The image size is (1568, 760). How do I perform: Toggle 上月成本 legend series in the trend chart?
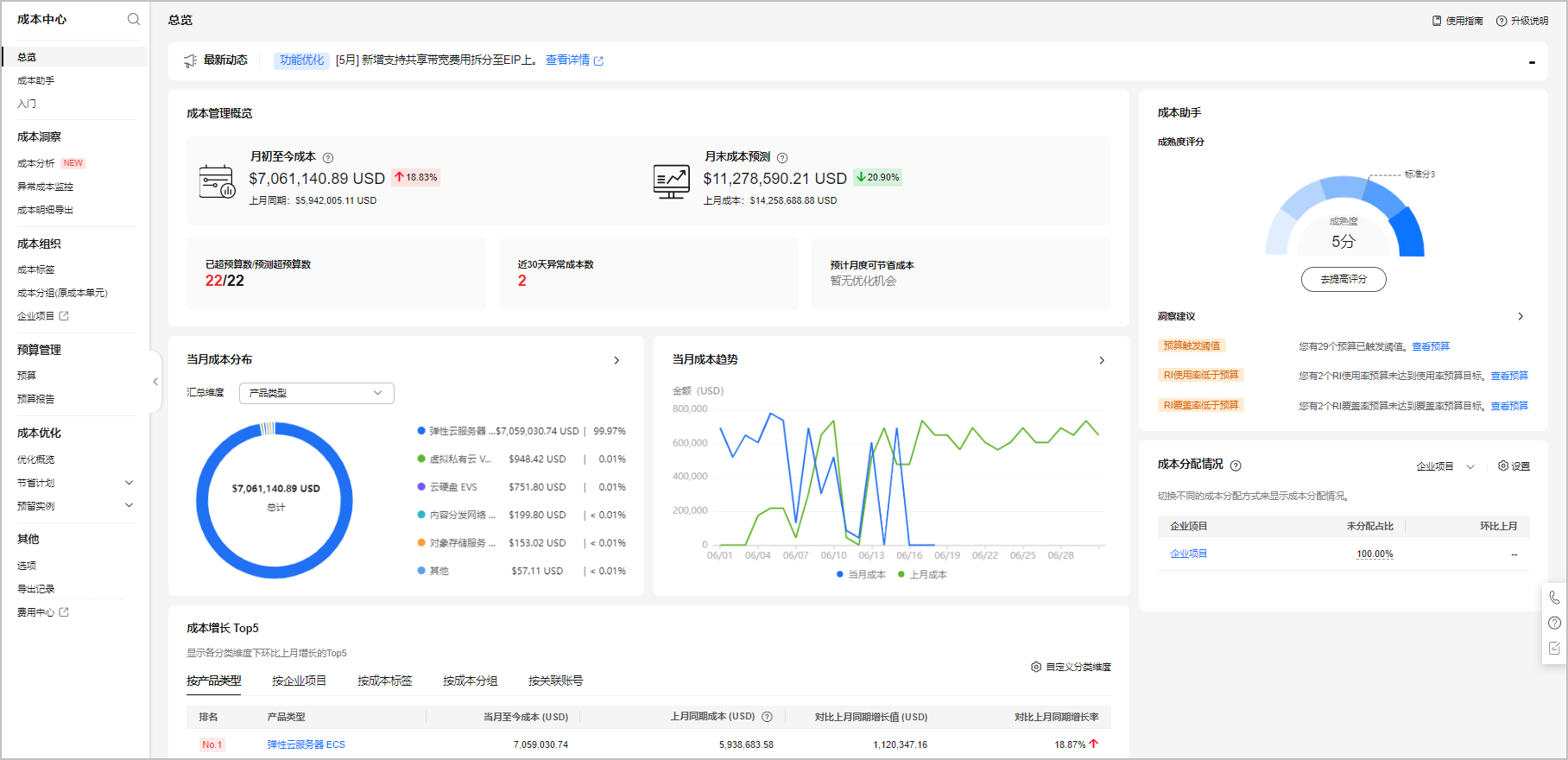922,574
